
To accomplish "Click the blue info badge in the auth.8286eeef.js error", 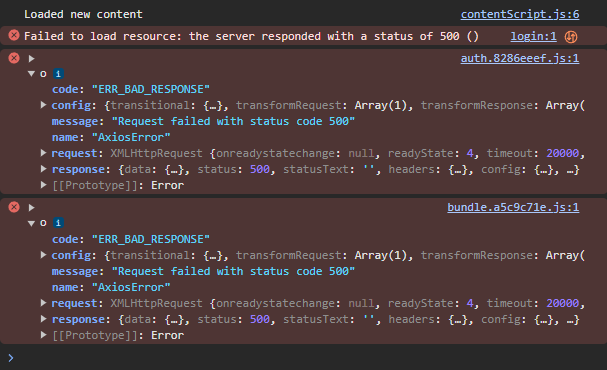I will 58,74.
